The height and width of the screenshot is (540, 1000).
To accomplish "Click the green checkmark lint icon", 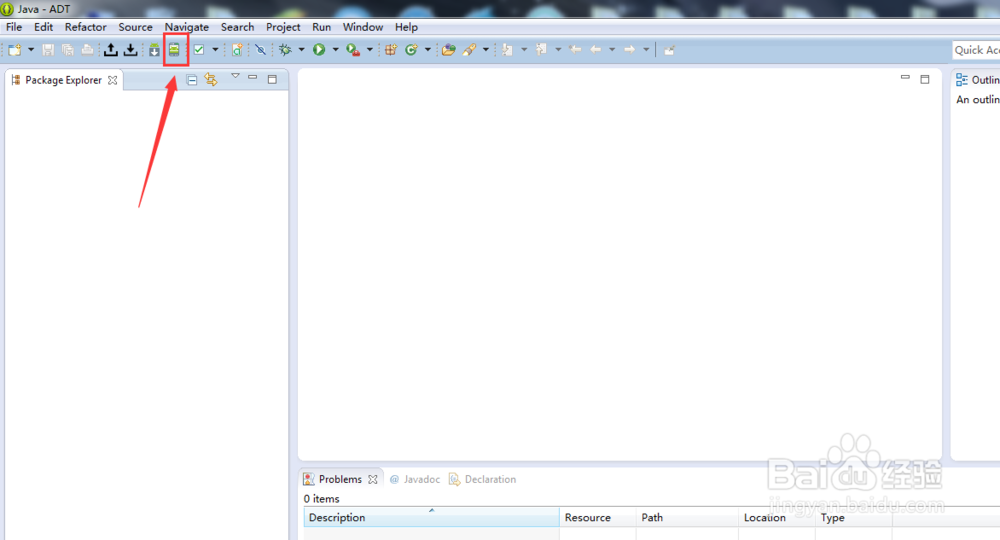I will pos(199,50).
